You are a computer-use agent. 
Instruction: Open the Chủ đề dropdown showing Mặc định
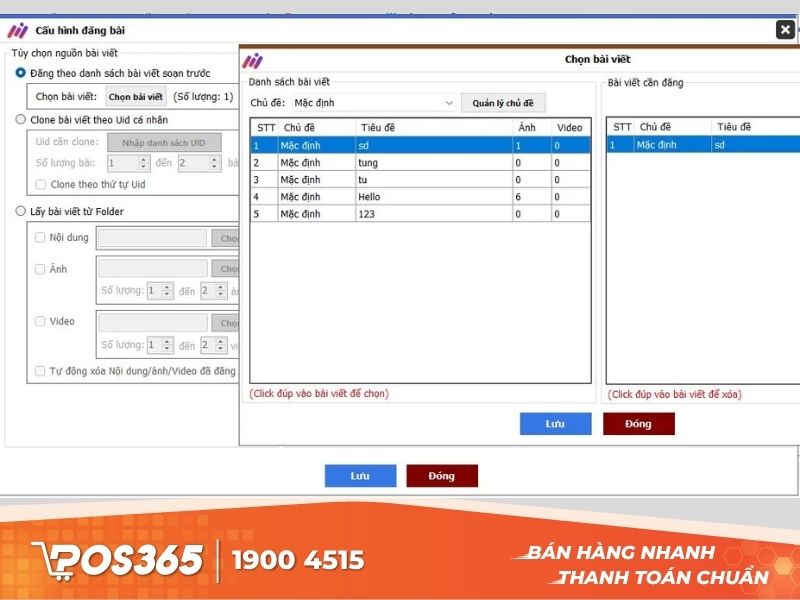point(373,103)
